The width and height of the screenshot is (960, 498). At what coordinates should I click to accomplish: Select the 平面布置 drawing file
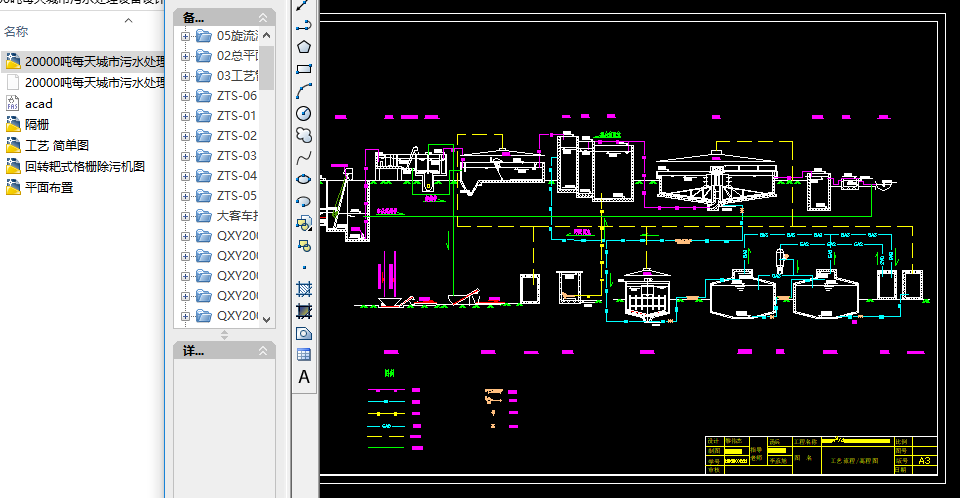click(48, 187)
